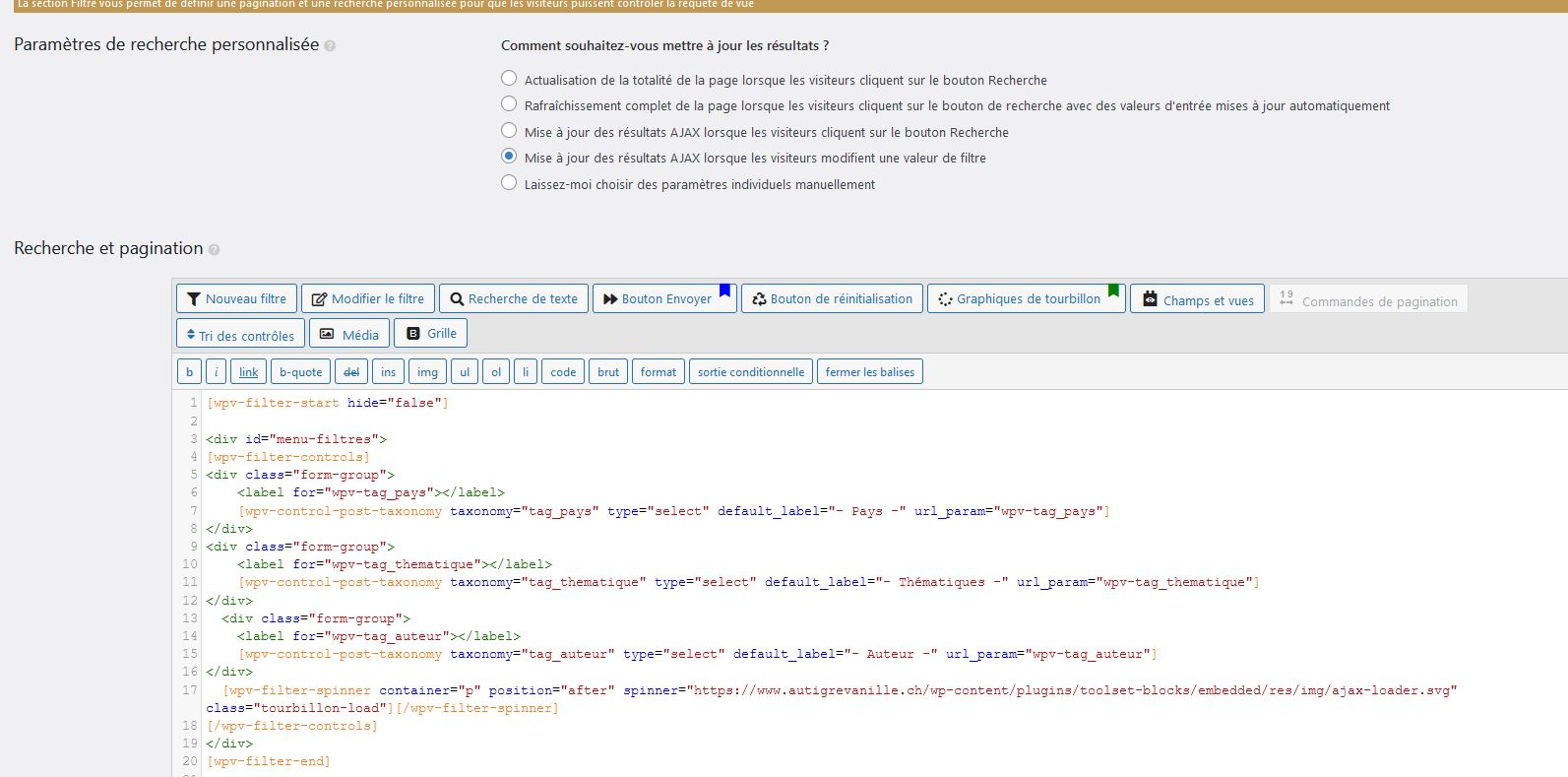The width and height of the screenshot is (1568, 777).
Task: Click the brut quicktag button
Action: pos(608,371)
